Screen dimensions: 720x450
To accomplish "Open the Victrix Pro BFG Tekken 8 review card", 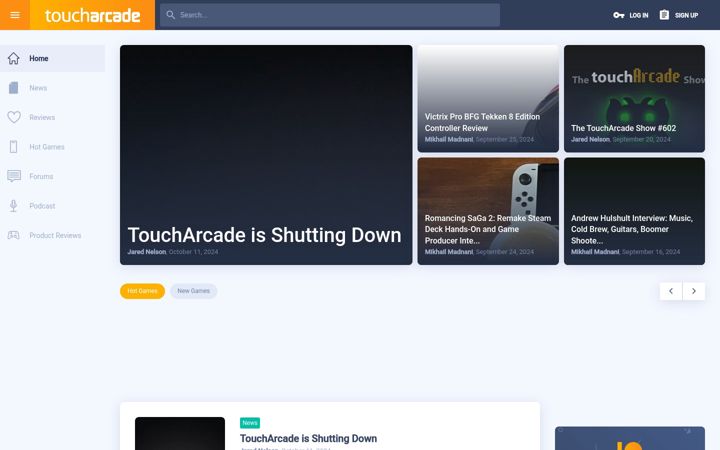I will tap(488, 98).
